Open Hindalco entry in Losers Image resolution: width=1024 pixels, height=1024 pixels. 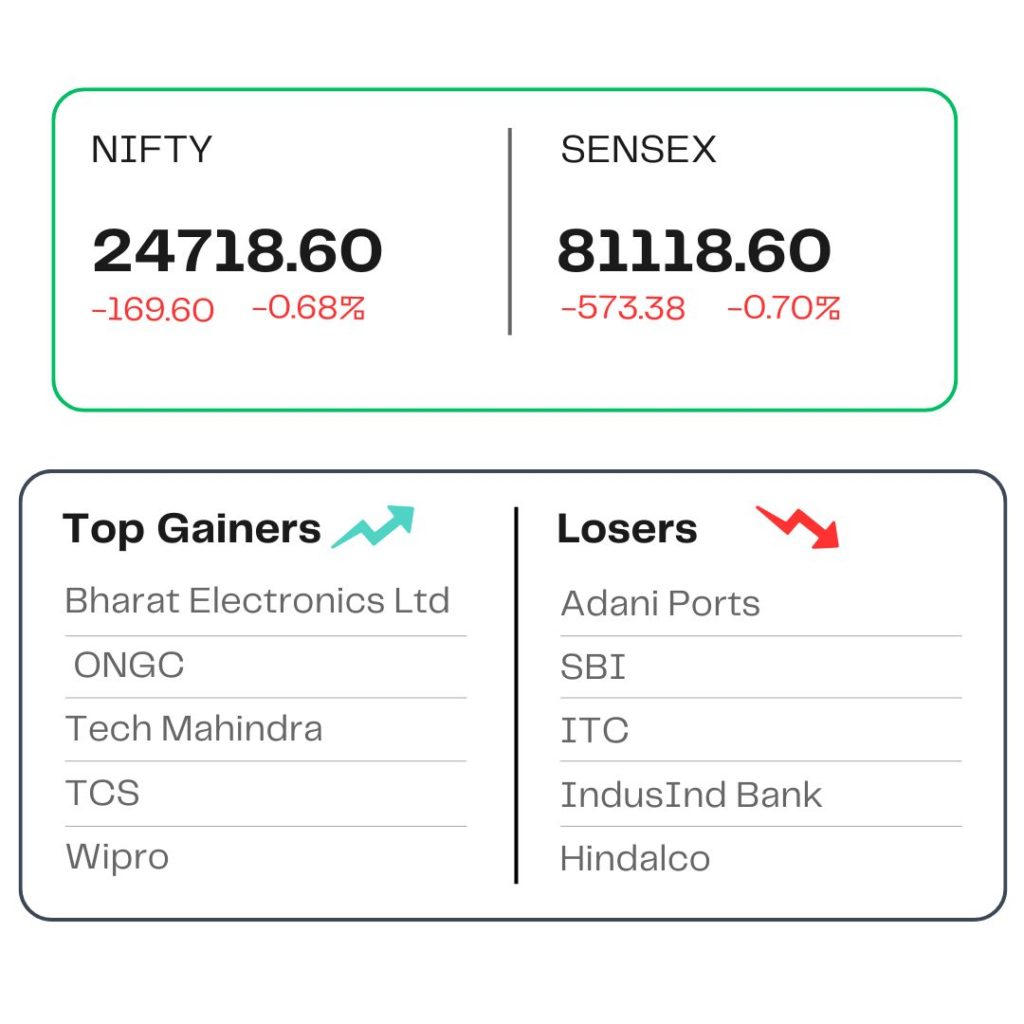(x=635, y=858)
